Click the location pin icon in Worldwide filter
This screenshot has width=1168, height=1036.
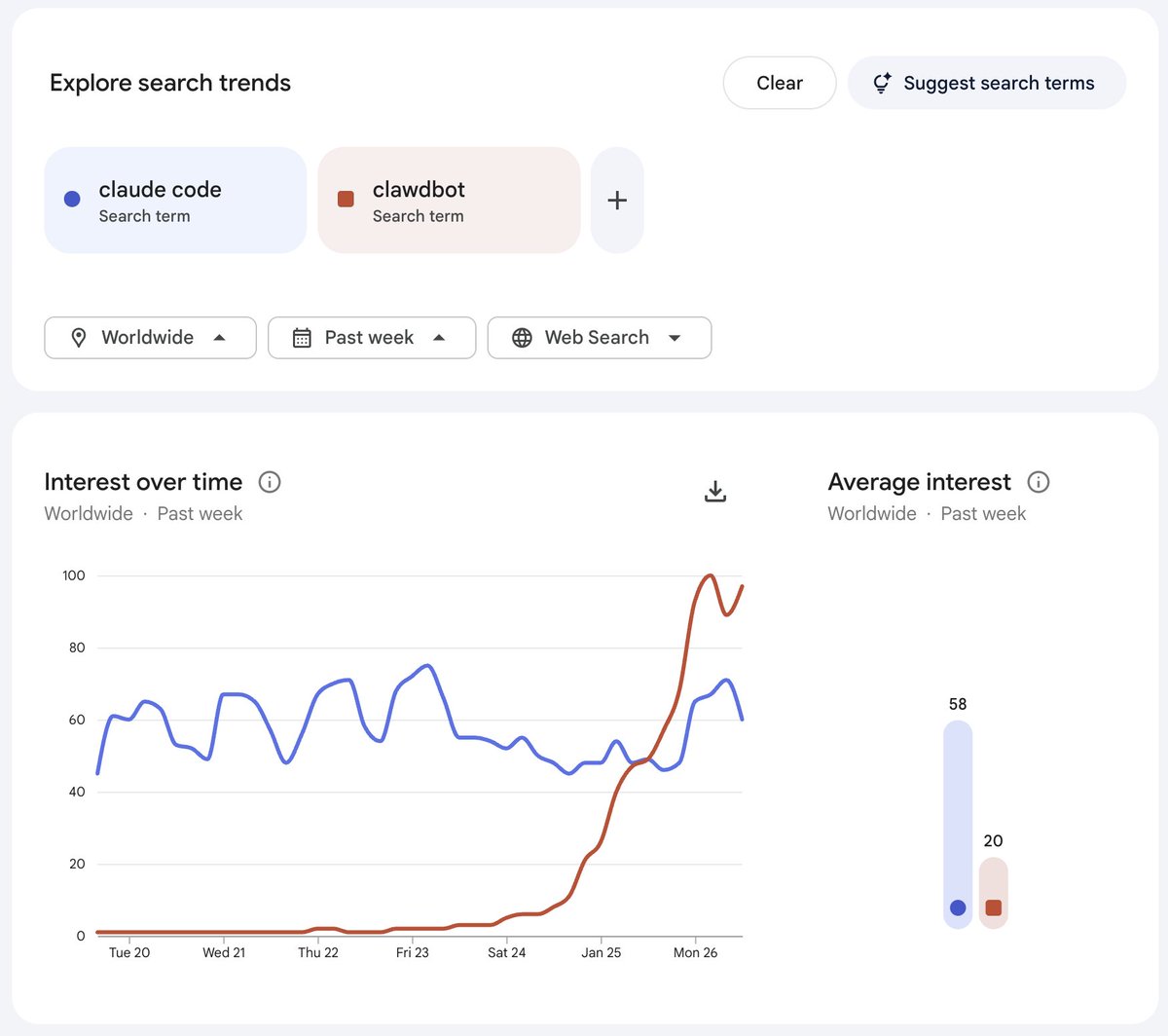[79, 337]
